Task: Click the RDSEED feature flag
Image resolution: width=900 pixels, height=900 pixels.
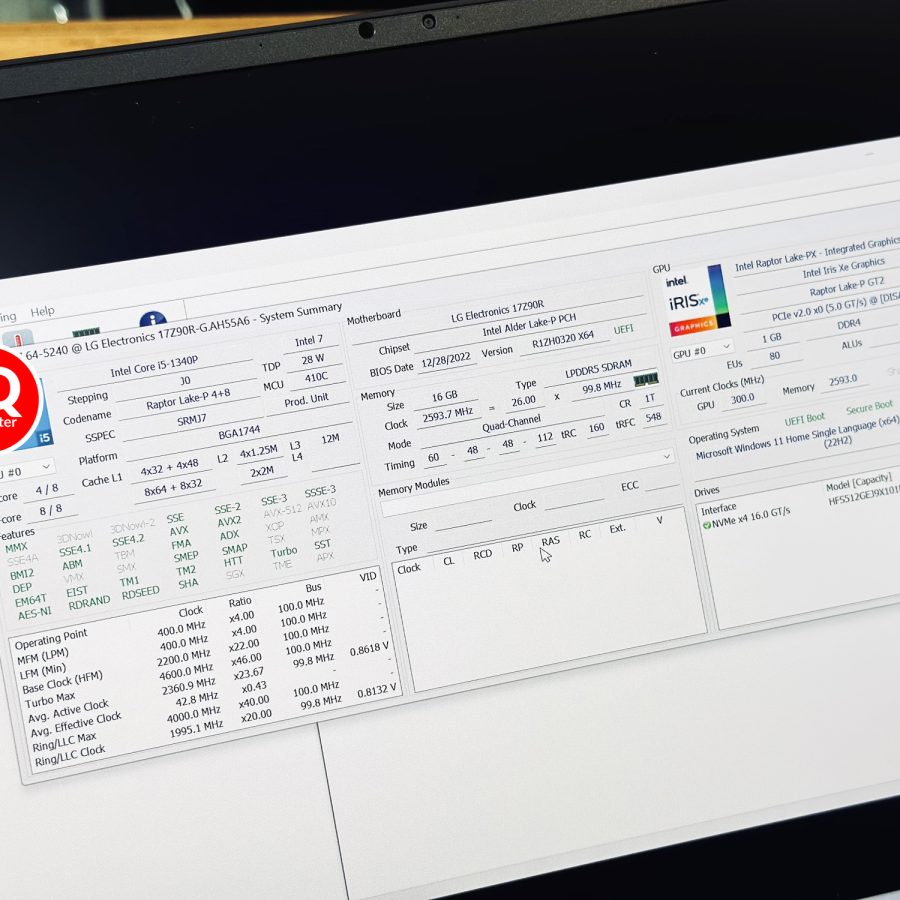Action: click(x=141, y=593)
